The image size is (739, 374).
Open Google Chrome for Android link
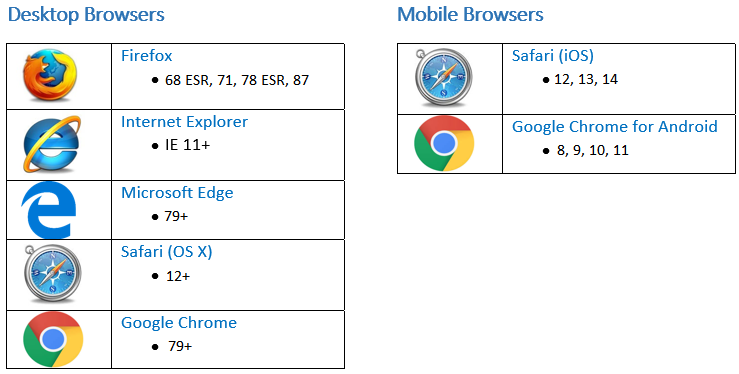pyautogui.click(x=615, y=127)
